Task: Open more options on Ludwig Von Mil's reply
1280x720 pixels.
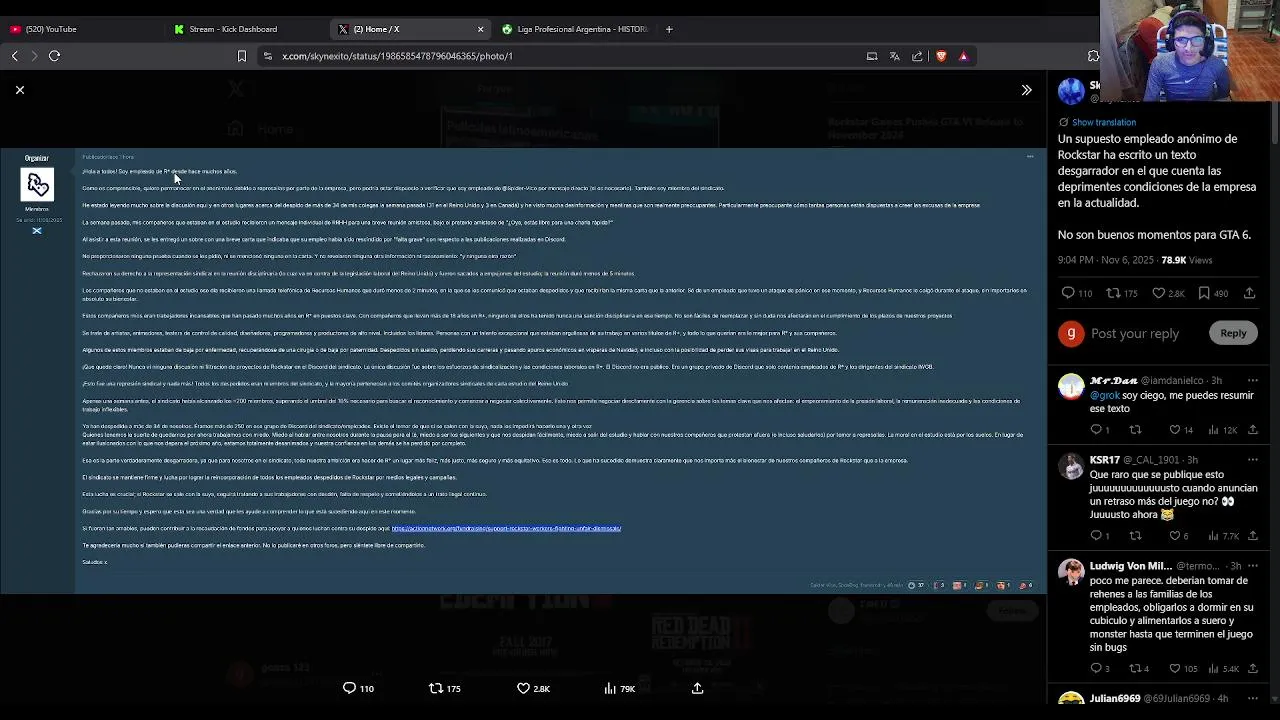Action: point(1252,566)
